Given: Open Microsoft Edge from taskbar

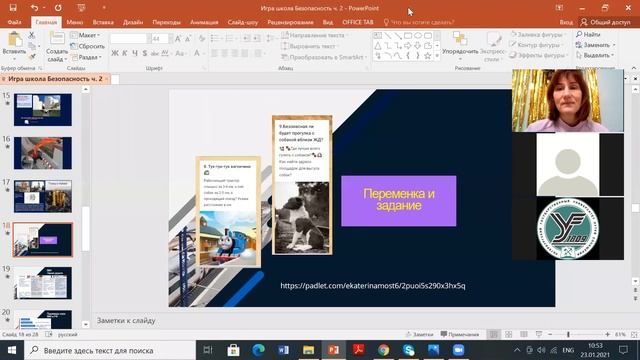Looking at the screenshot, I should pyautogui.click(x=258, y=350).
